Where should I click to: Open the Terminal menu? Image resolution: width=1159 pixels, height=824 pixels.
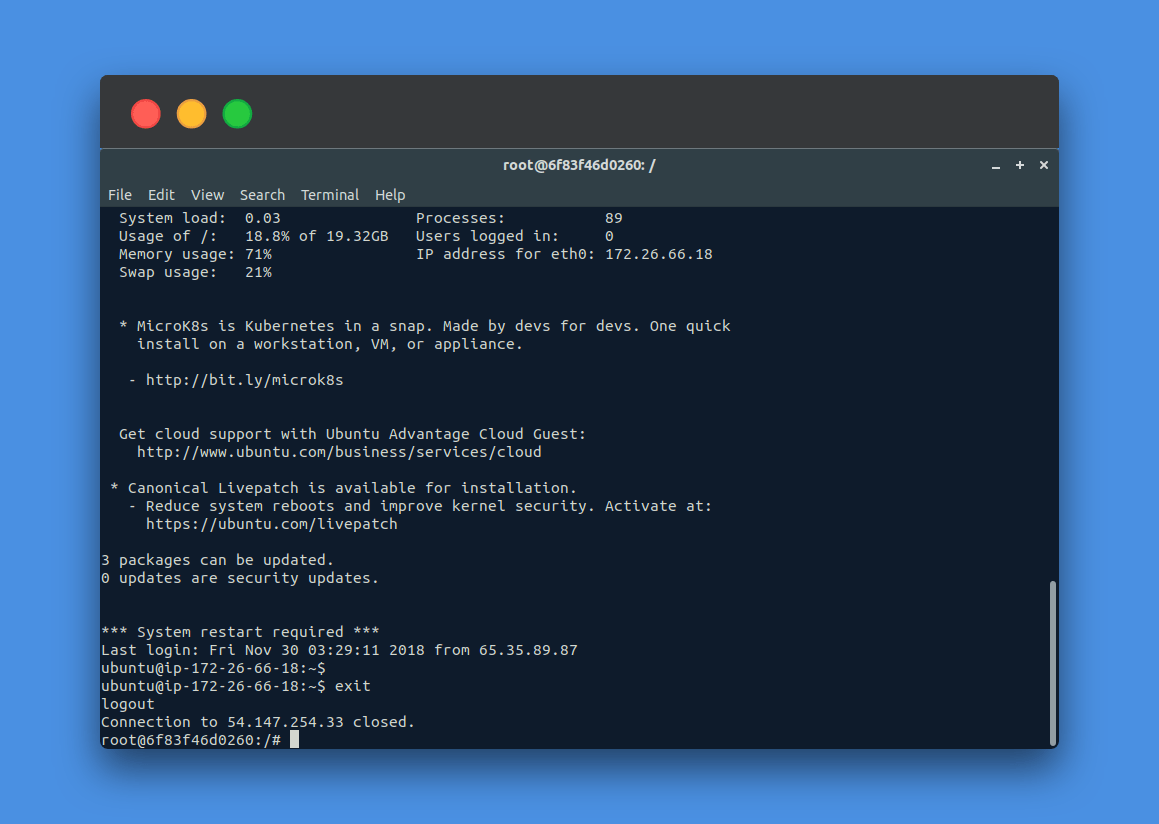click(330, 195)
